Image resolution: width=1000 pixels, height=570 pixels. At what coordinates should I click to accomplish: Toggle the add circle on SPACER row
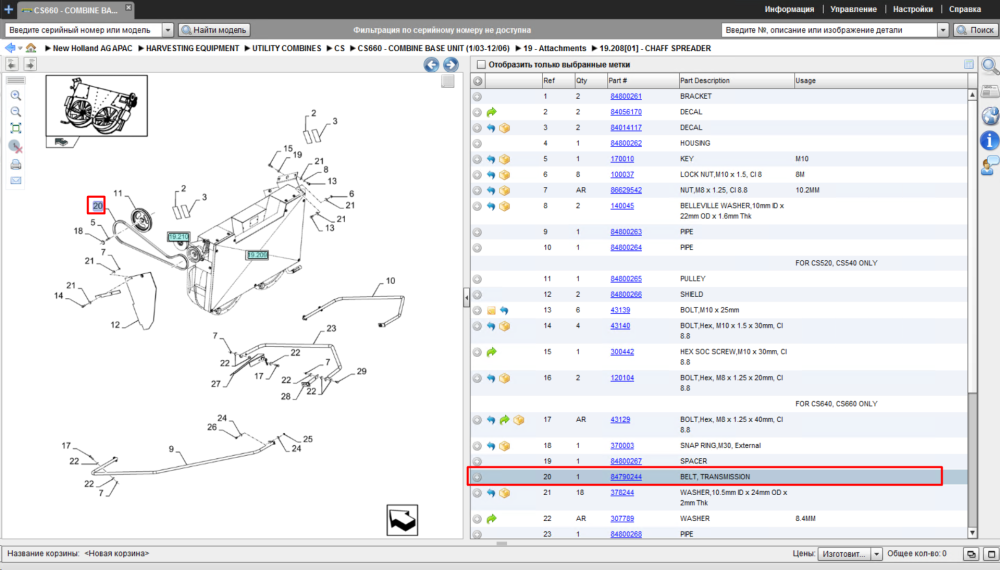coord(478,462)
